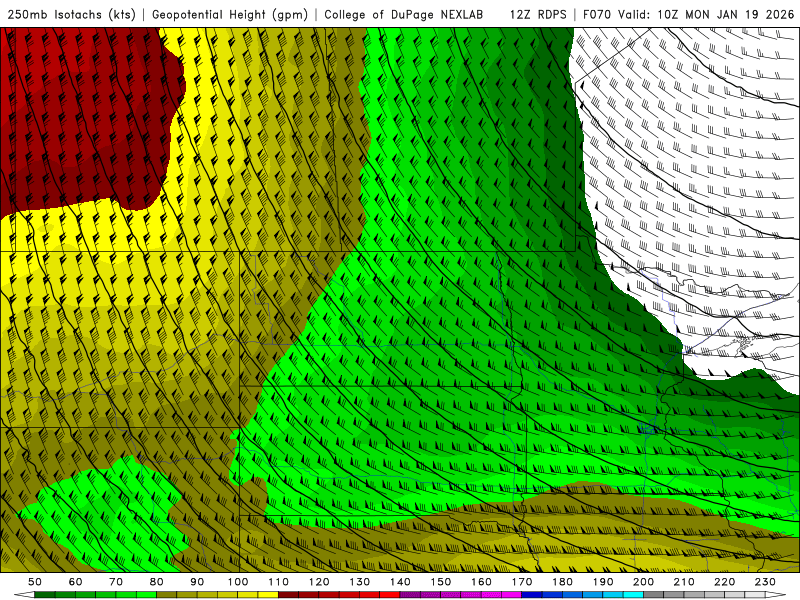800x600 pixels.
Task: Click the 'College of DuPage NEXLAB' label
Action: 403,15
